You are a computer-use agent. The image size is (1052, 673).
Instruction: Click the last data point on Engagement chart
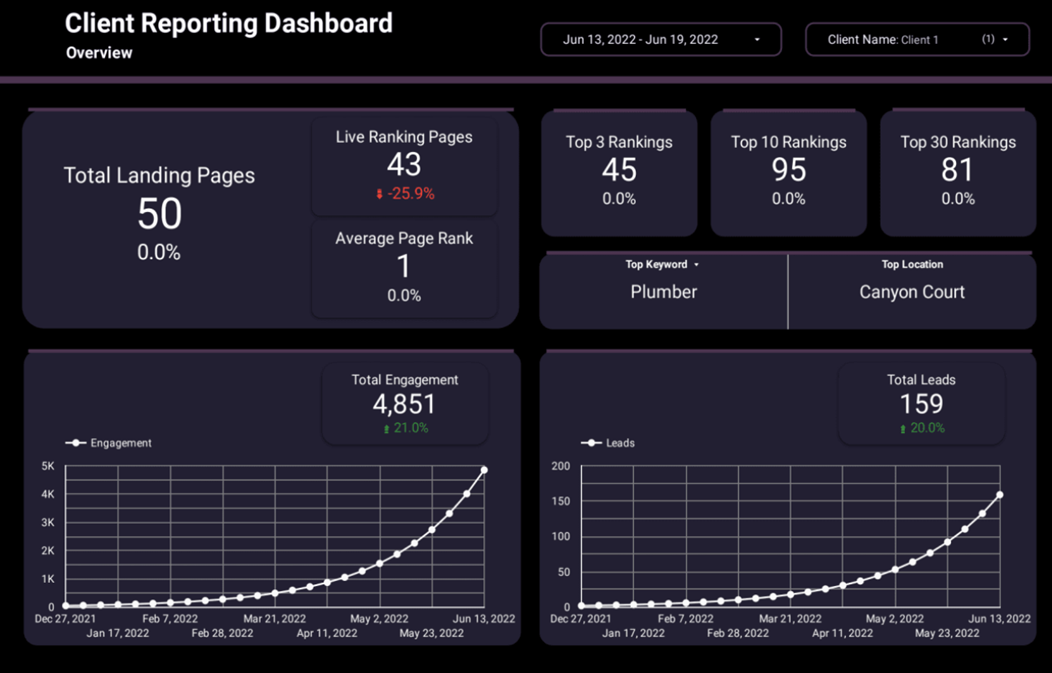point(484,470)
